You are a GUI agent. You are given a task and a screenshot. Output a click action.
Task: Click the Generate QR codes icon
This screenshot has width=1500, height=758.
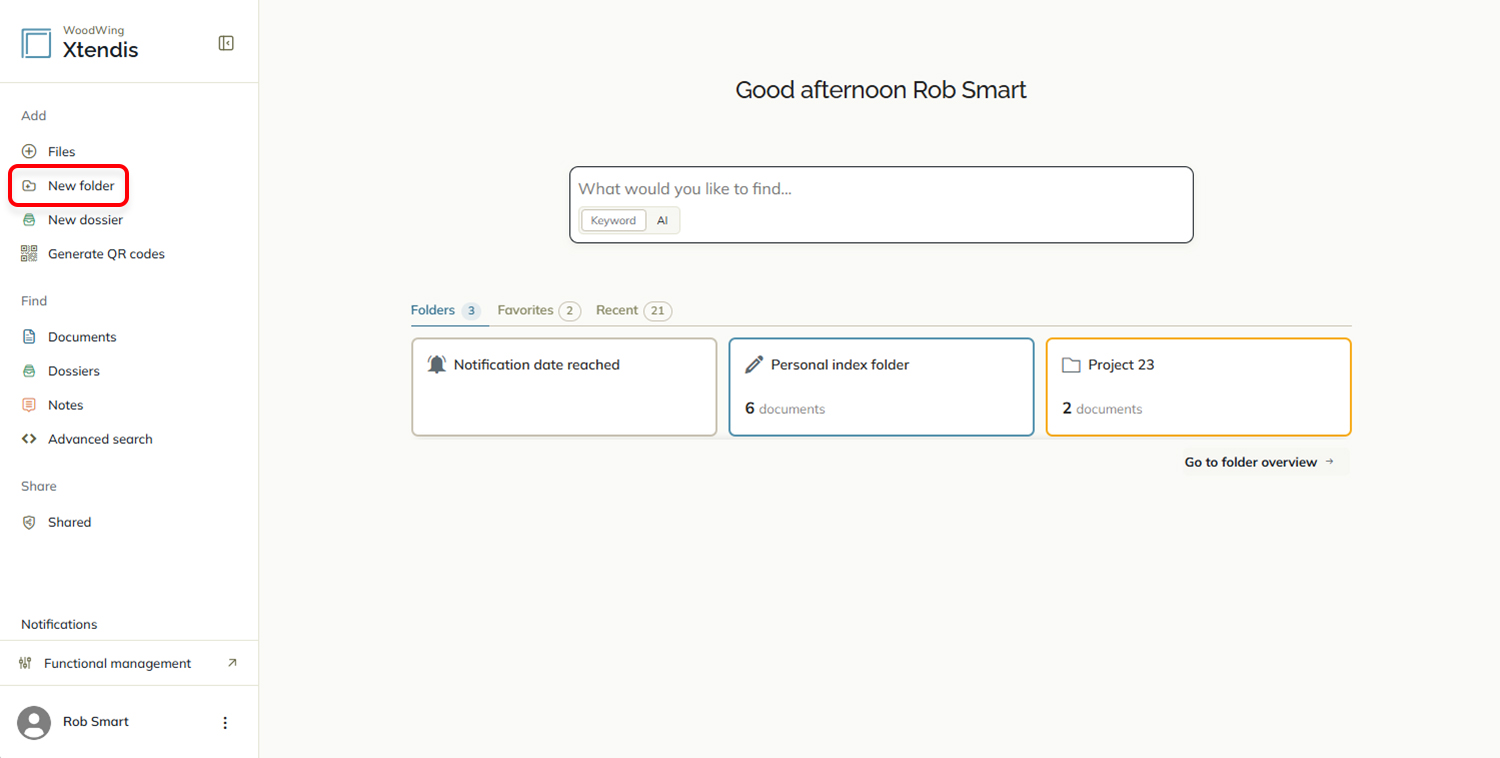(29, 254)
